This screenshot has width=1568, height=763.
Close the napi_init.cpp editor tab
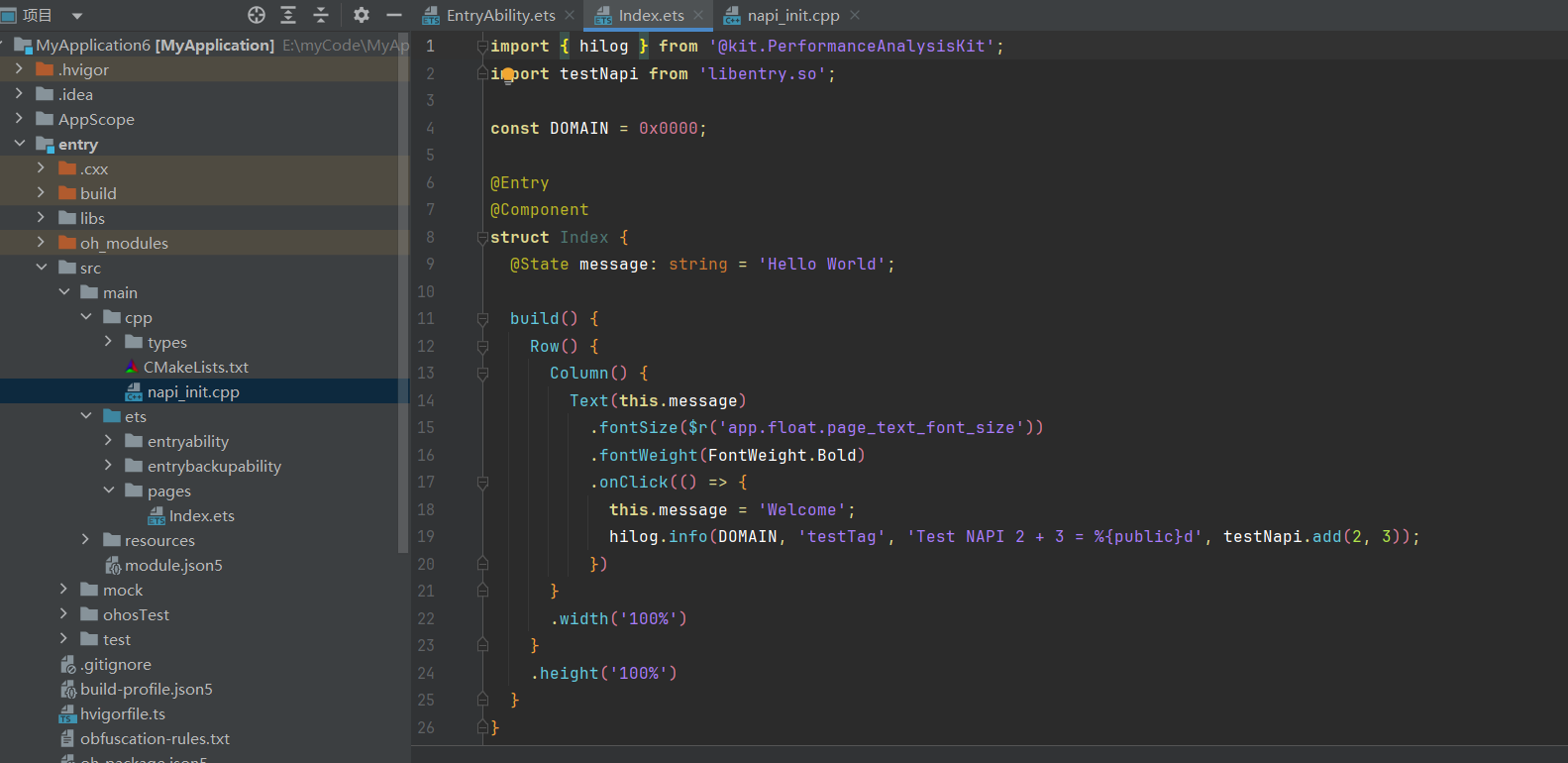tap(855, 15)
